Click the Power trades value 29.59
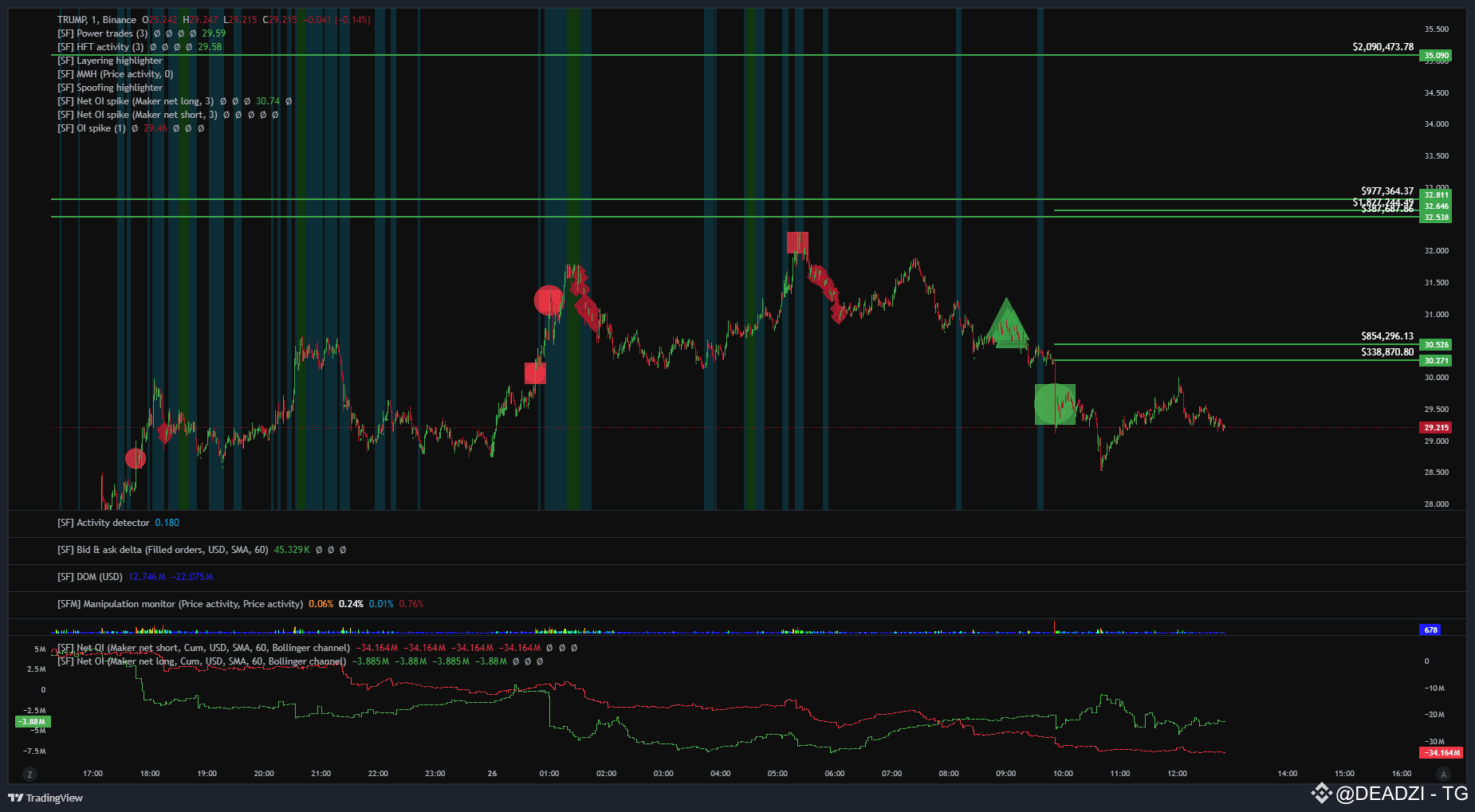 (214, 33)
